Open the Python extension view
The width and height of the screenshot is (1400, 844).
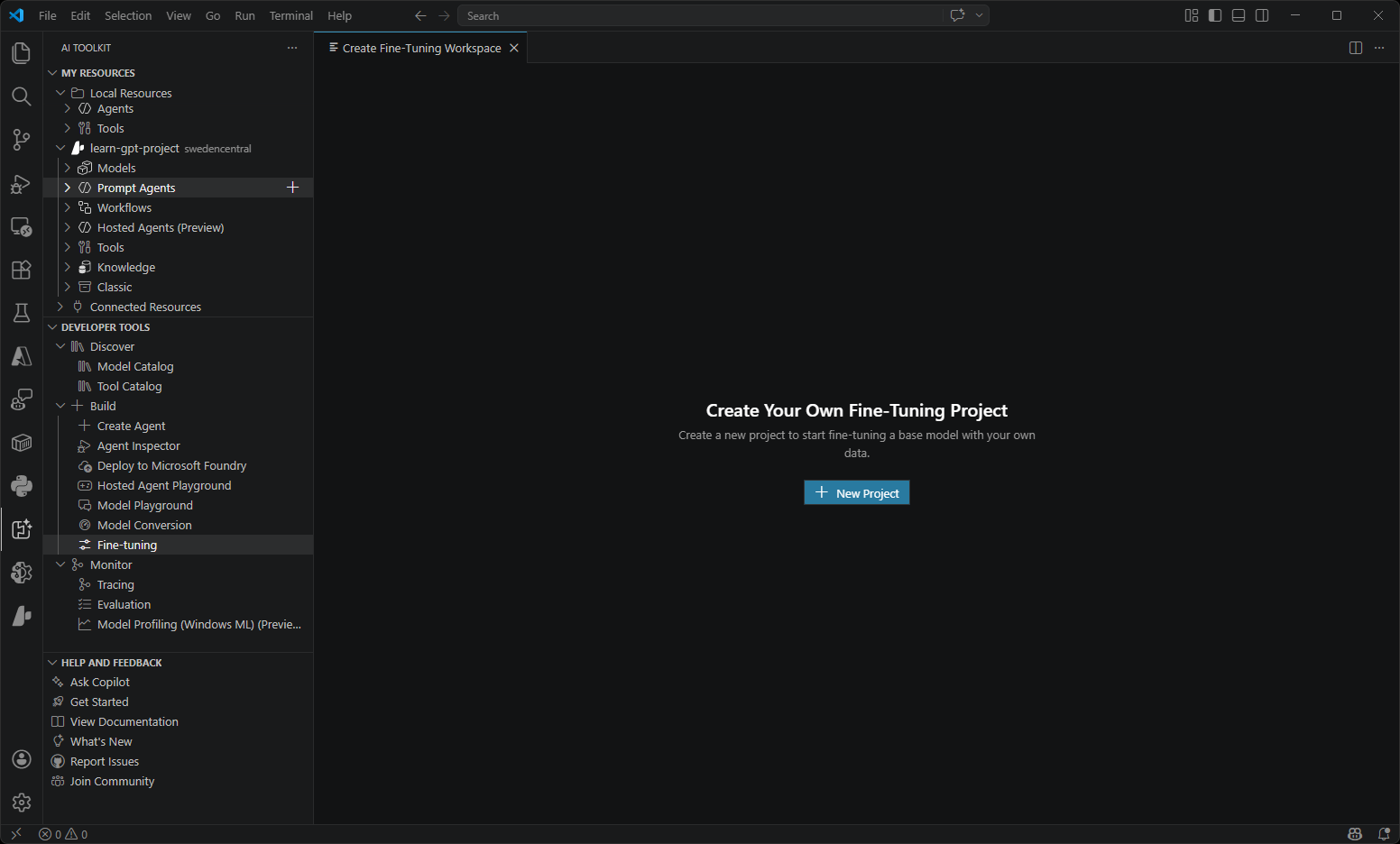tap(22, 486)
